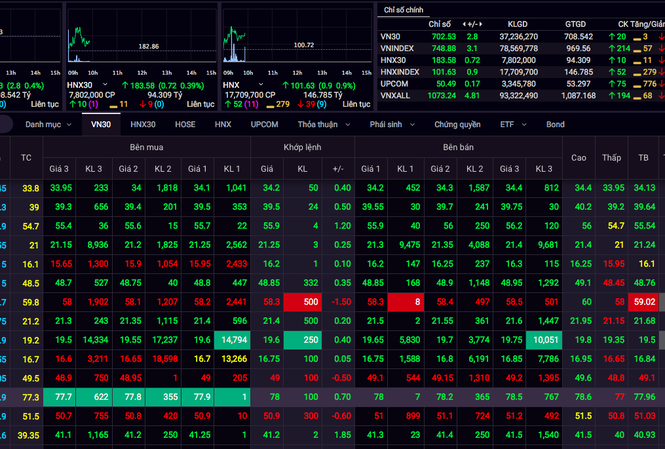Switch to the HOSE tab

click(x=185, y=124)
